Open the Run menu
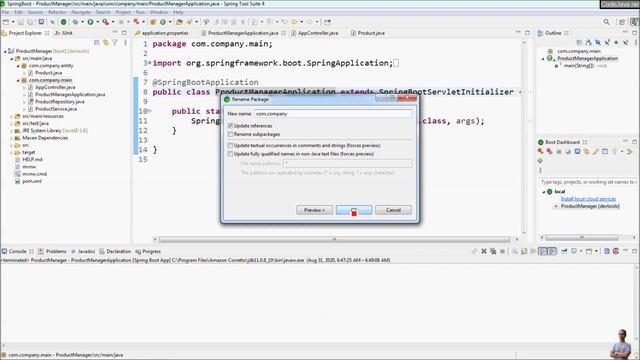Screen dimensions: 640x360 click(140, 12)
